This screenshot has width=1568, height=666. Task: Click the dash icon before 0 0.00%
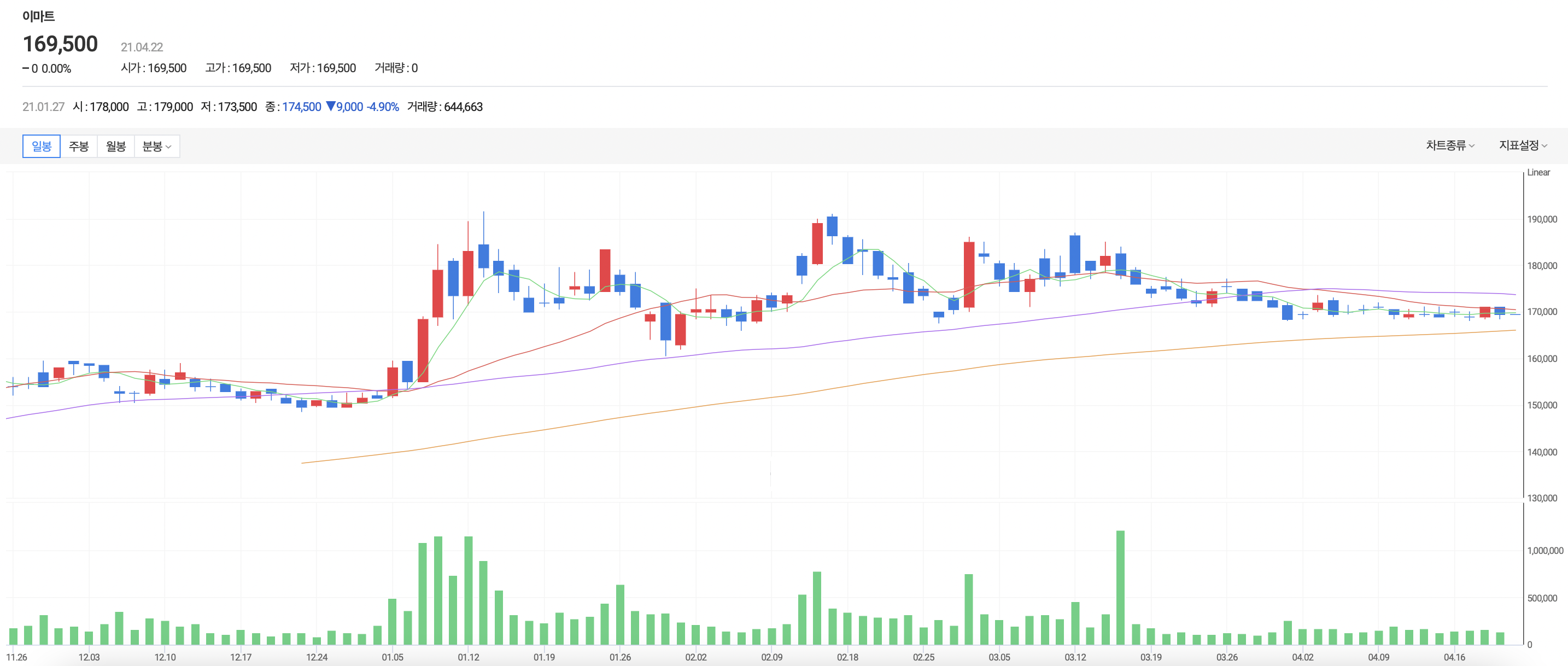pyautogui.click(x=26, y=69)
